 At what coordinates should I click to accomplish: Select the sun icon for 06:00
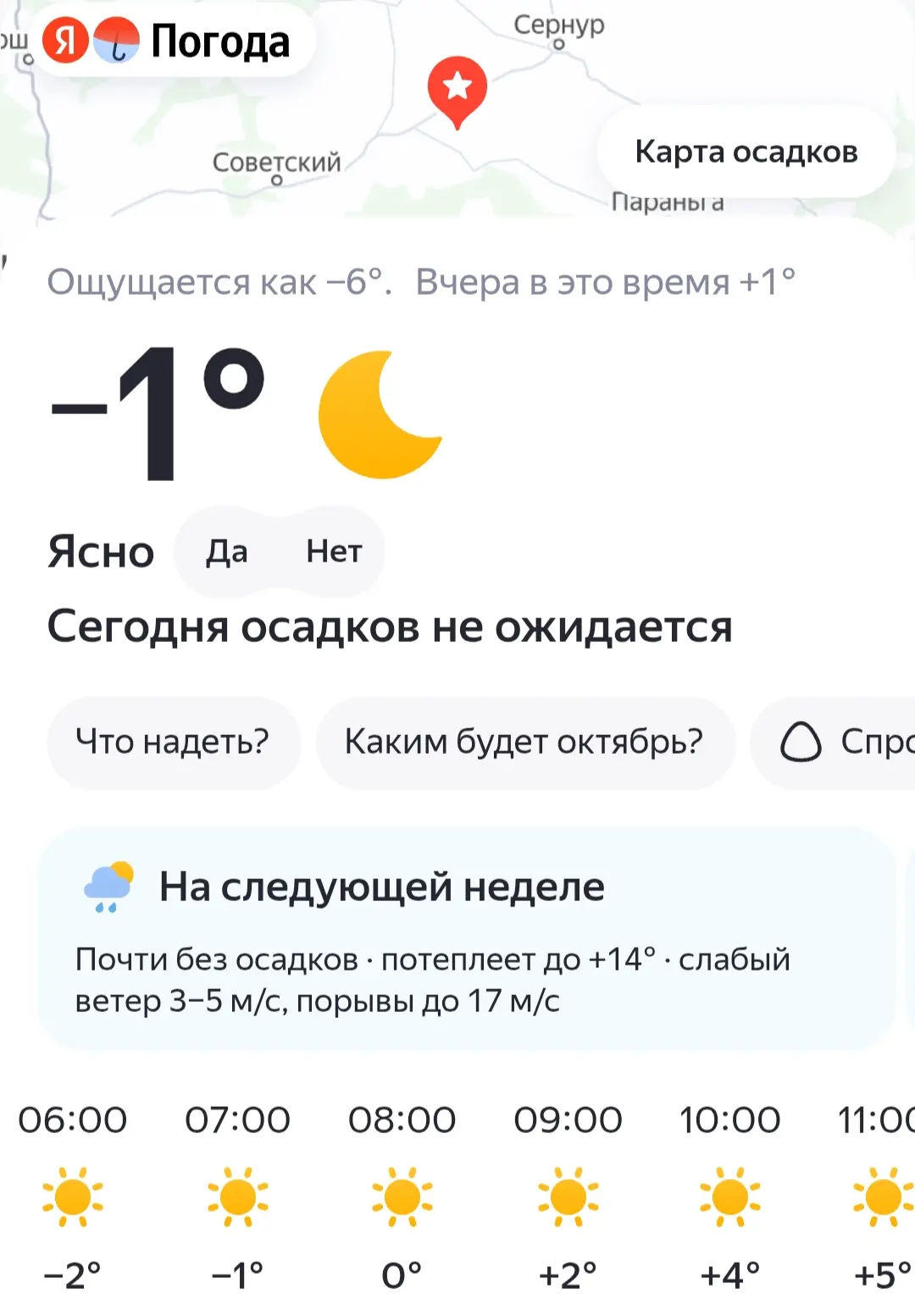point(73,1197)
